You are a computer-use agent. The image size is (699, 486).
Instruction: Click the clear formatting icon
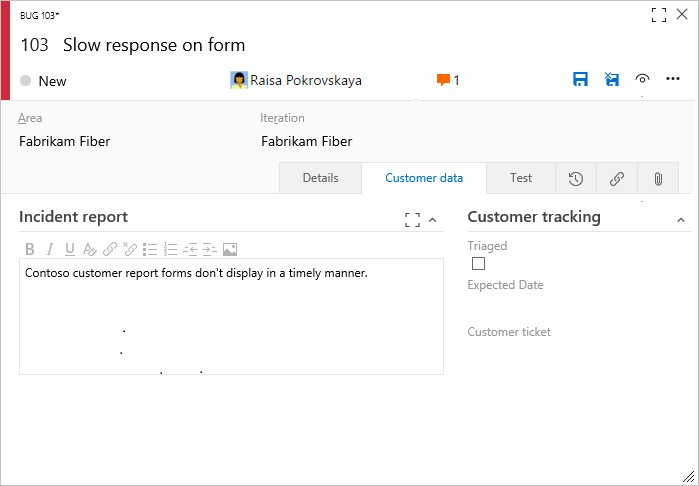pyautogui.click(x=90, y=249)
